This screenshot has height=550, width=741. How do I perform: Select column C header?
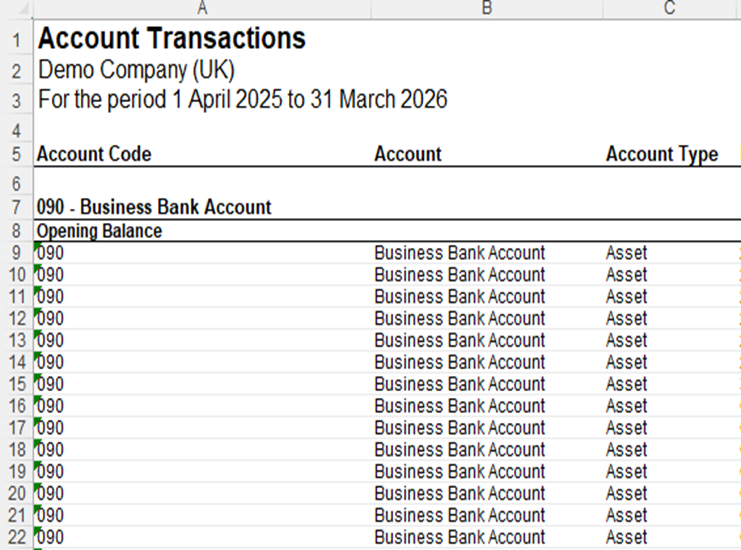(669, 8)
